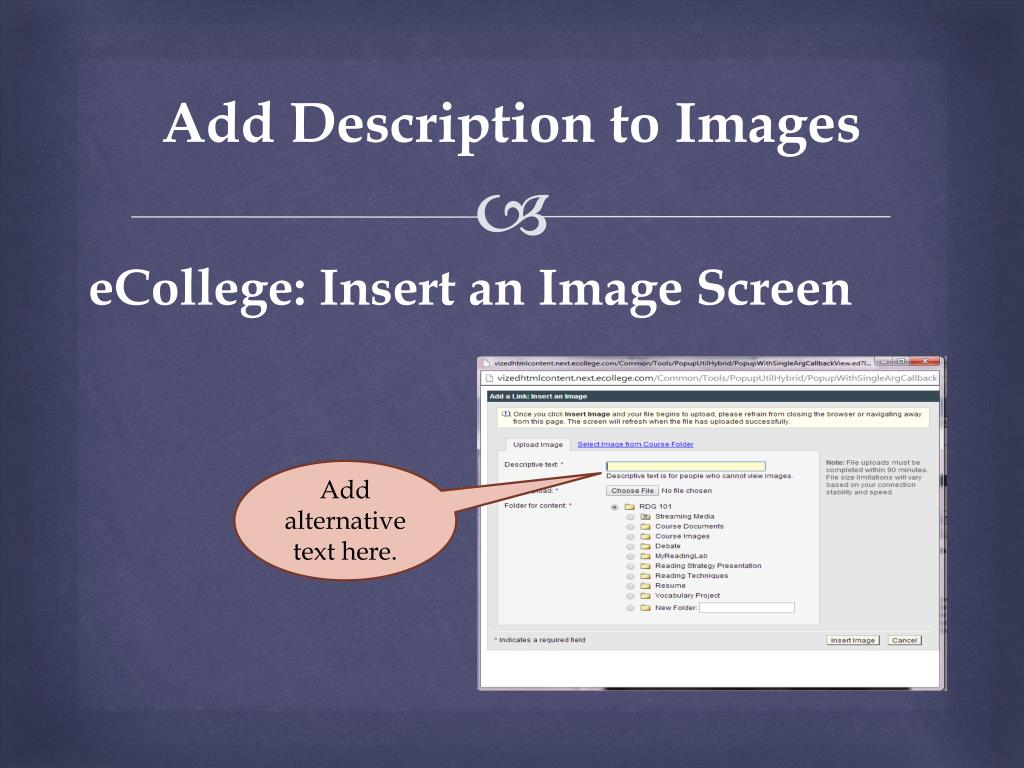This screenshot has width=1024, height=768.
Task: Click the slide title 'Add Description to Images'
Action: (511, 125)
